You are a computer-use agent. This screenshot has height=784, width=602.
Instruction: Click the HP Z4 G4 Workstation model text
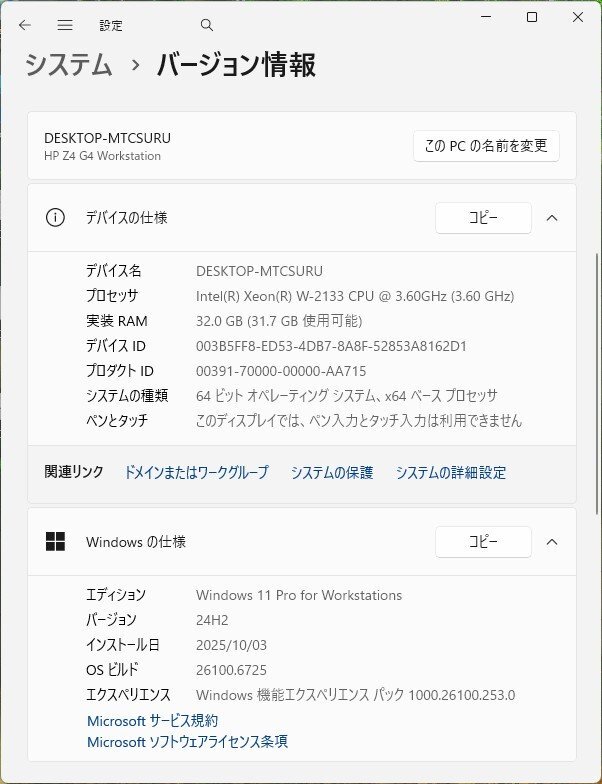coord(102,156)
